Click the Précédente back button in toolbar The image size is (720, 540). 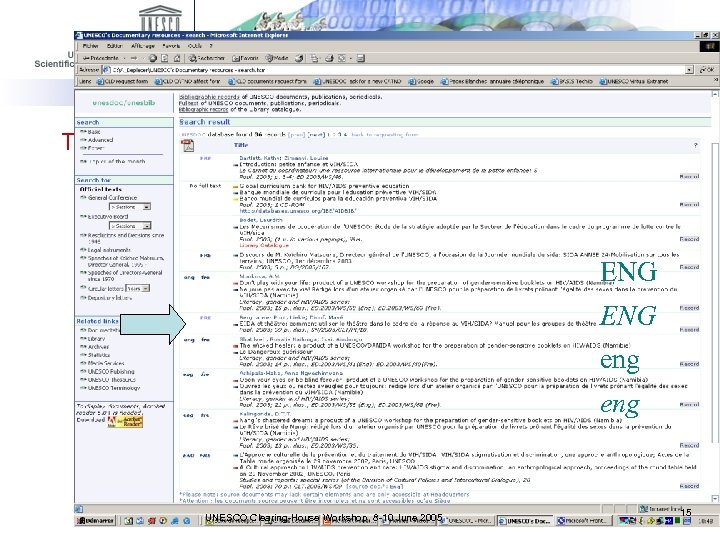tap(101, 58)
